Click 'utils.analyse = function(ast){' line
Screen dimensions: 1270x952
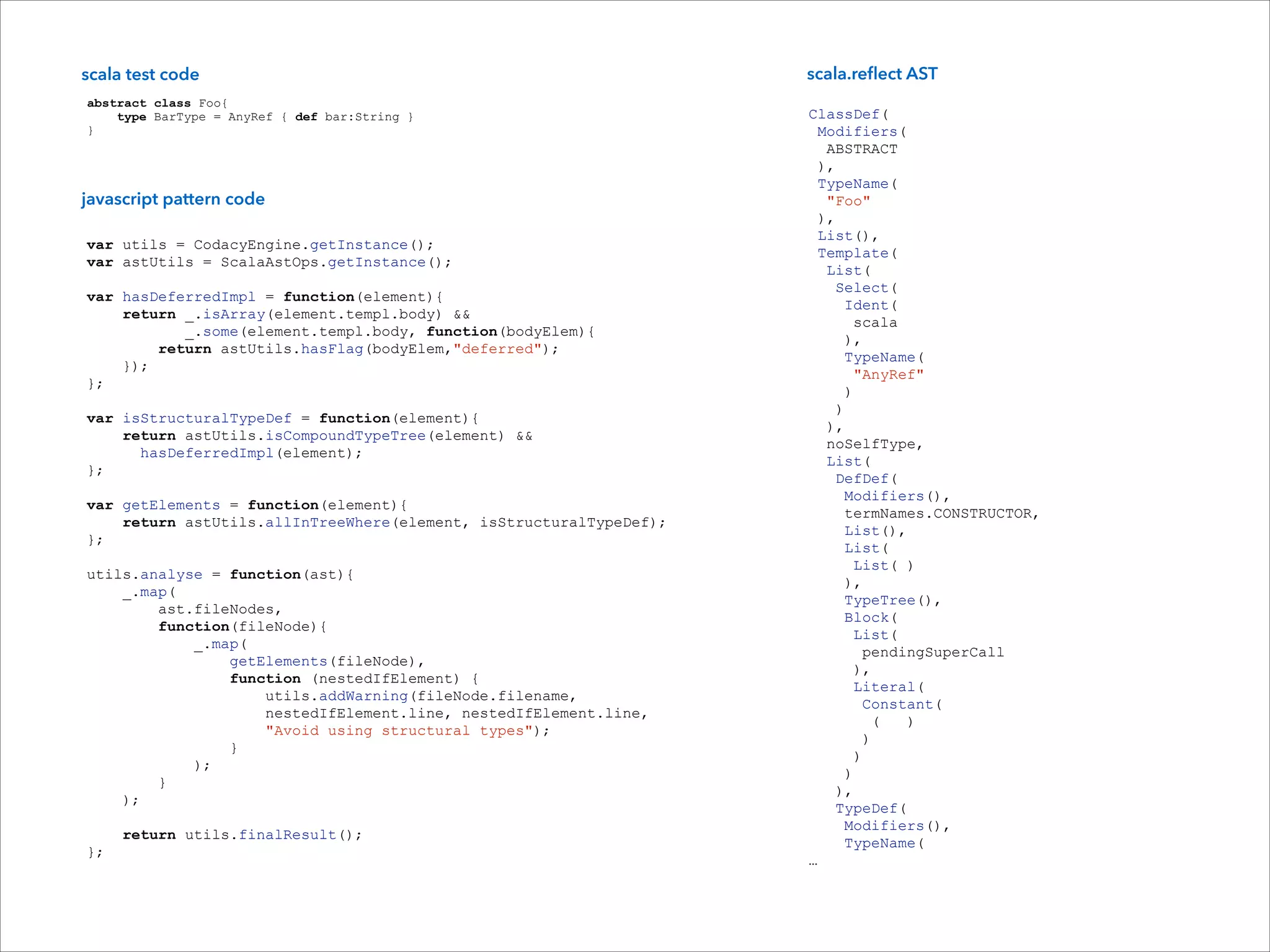[220, 575]
